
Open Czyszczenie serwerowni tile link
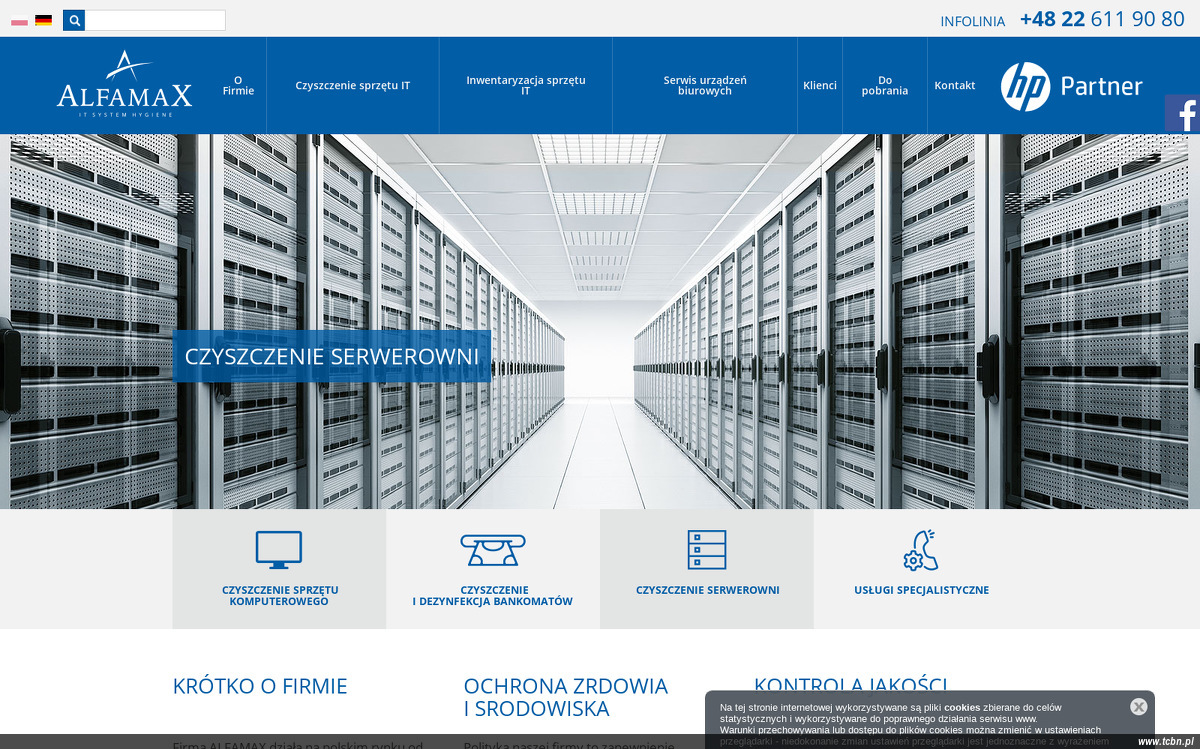[708, 590]
